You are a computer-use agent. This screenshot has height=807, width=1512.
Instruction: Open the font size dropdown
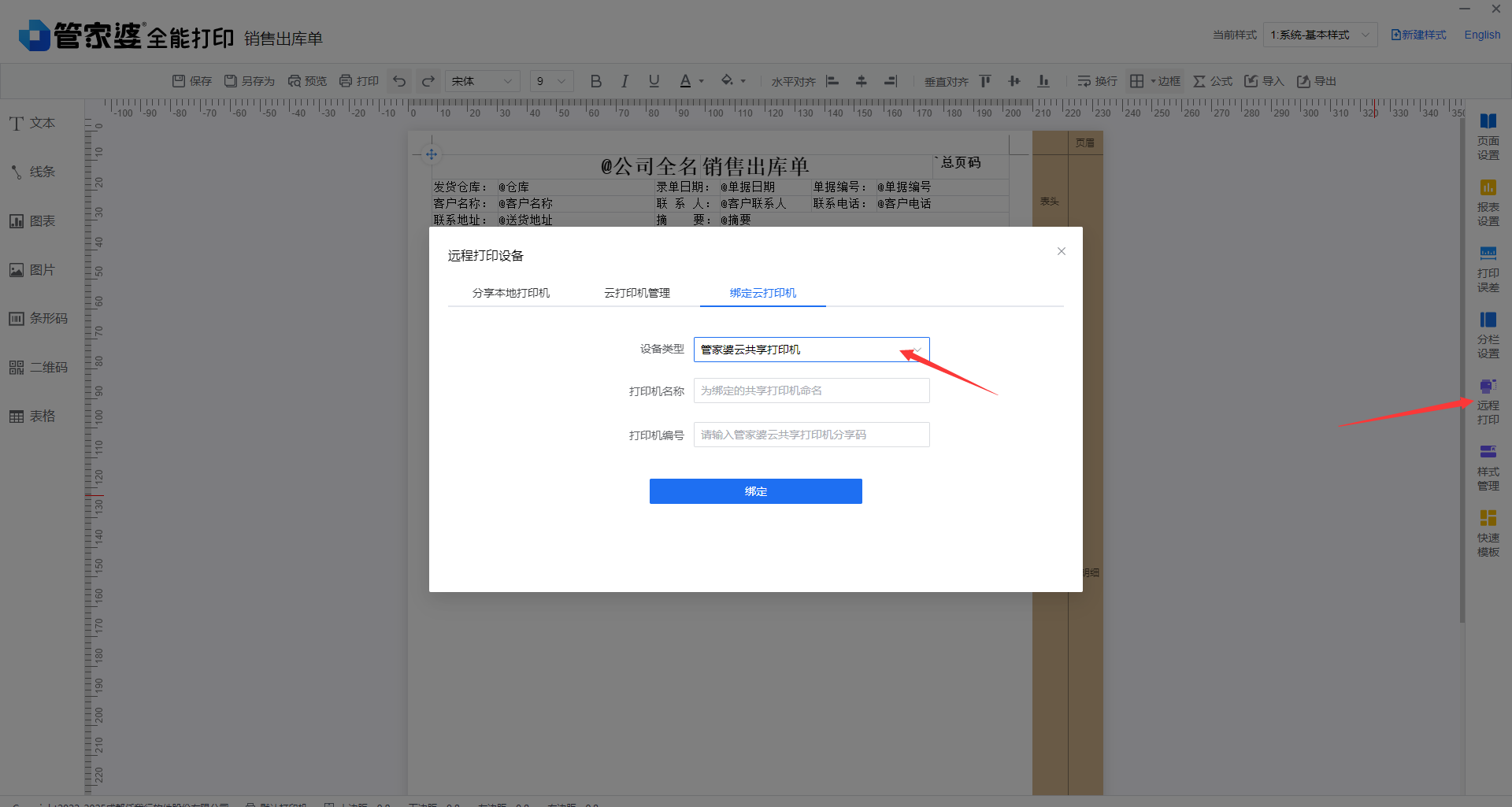click(551, 81)
